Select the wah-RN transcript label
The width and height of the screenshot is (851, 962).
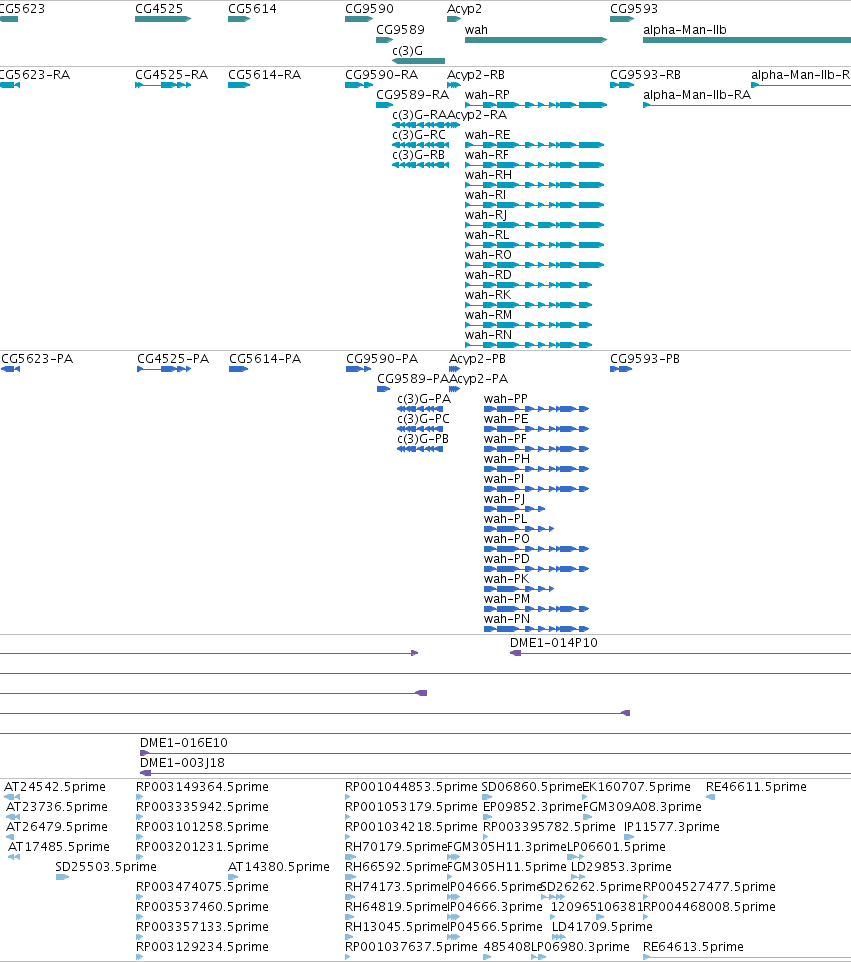[488, 334]
